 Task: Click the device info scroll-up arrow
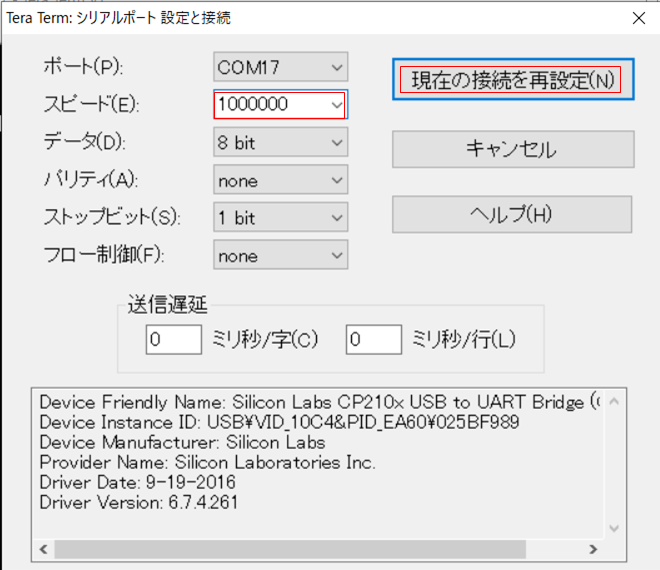coord(615,401)
